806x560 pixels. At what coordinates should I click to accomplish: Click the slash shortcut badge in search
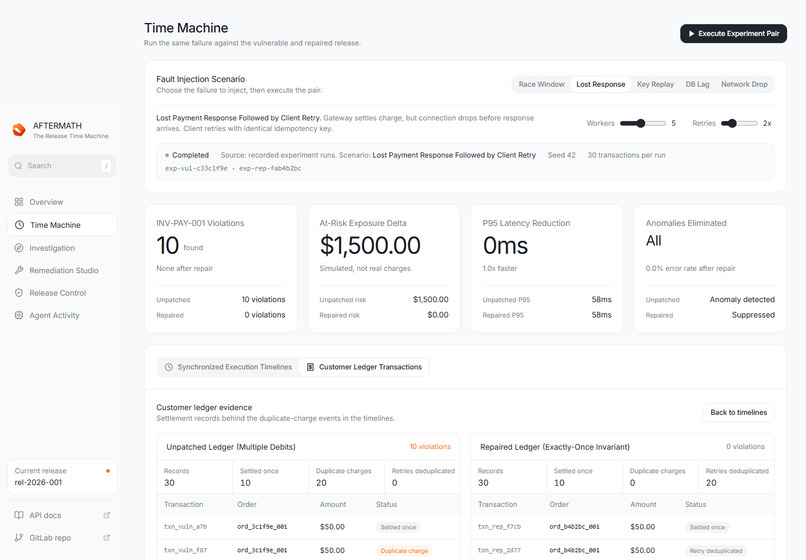(106, 166)
